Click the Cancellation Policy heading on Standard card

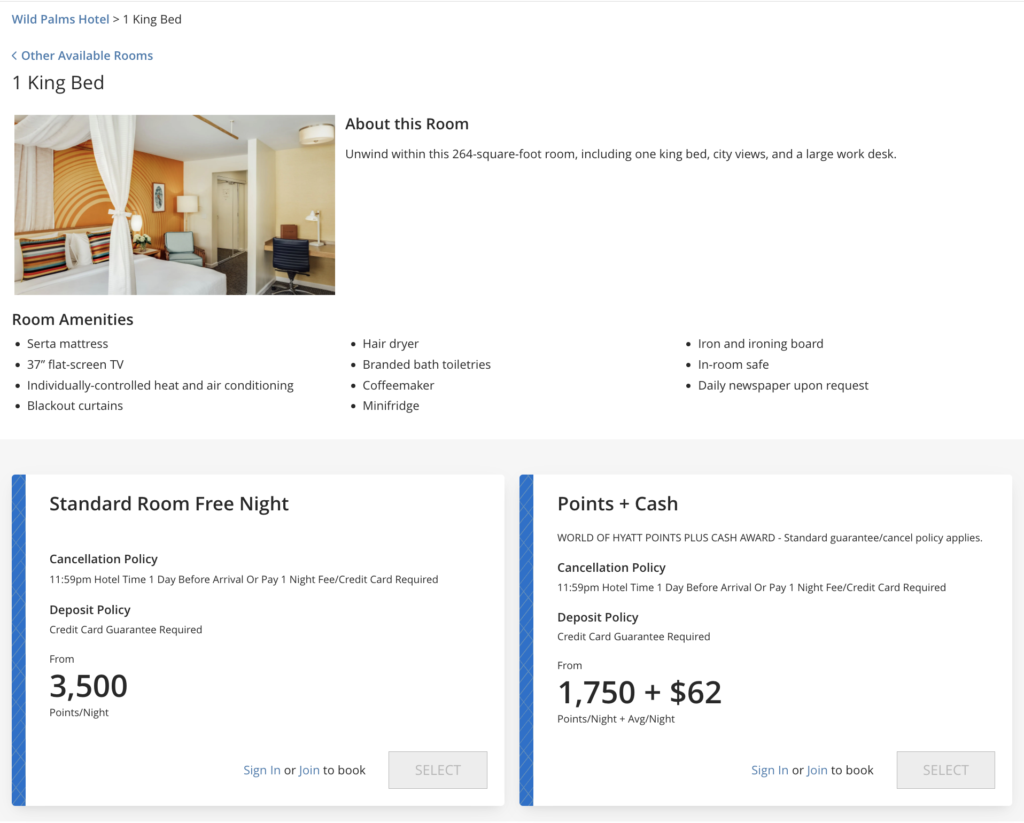[103, 559]
